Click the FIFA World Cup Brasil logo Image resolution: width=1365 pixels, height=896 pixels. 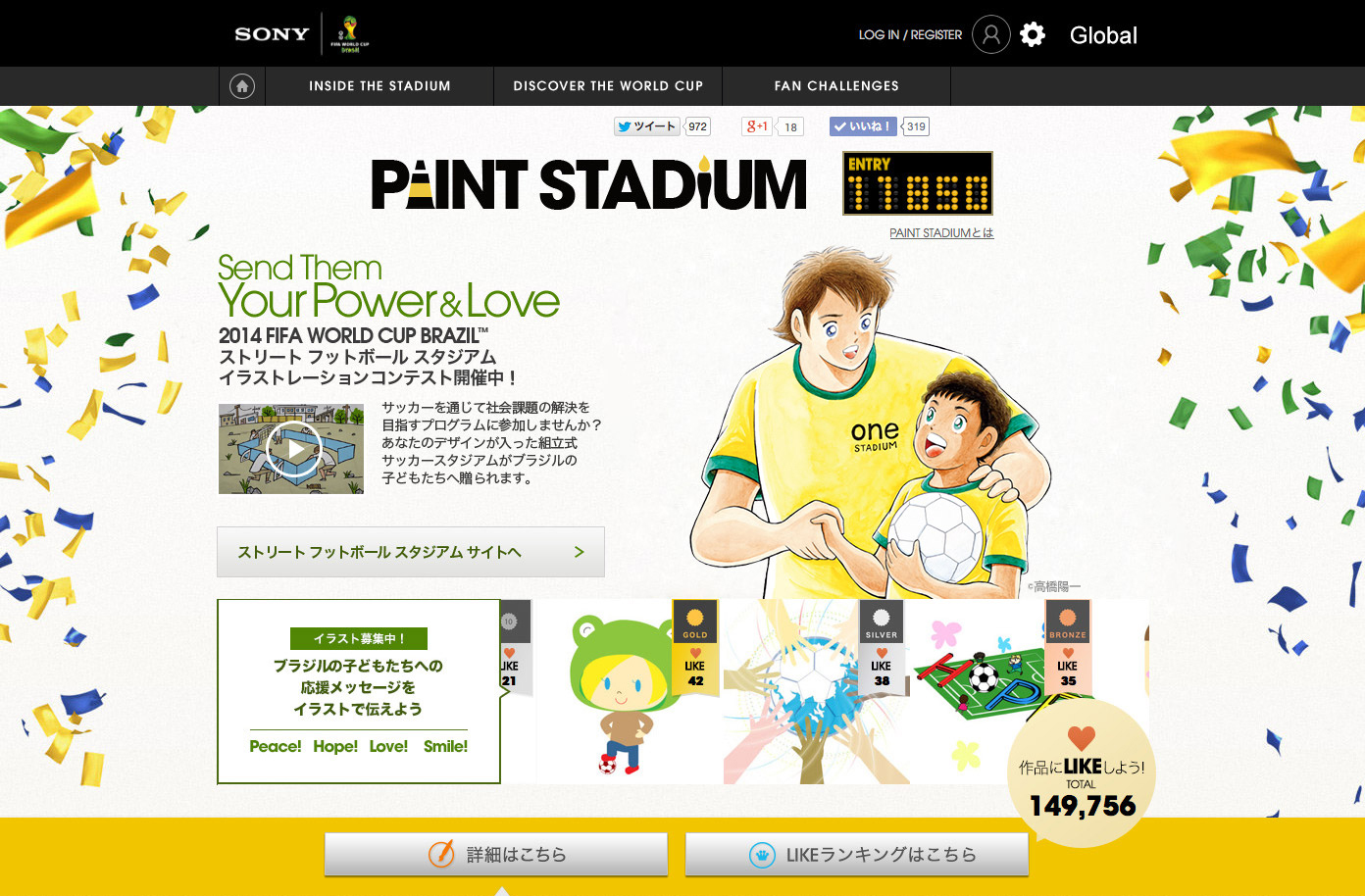pyautogui.click(x=350, y=33)
